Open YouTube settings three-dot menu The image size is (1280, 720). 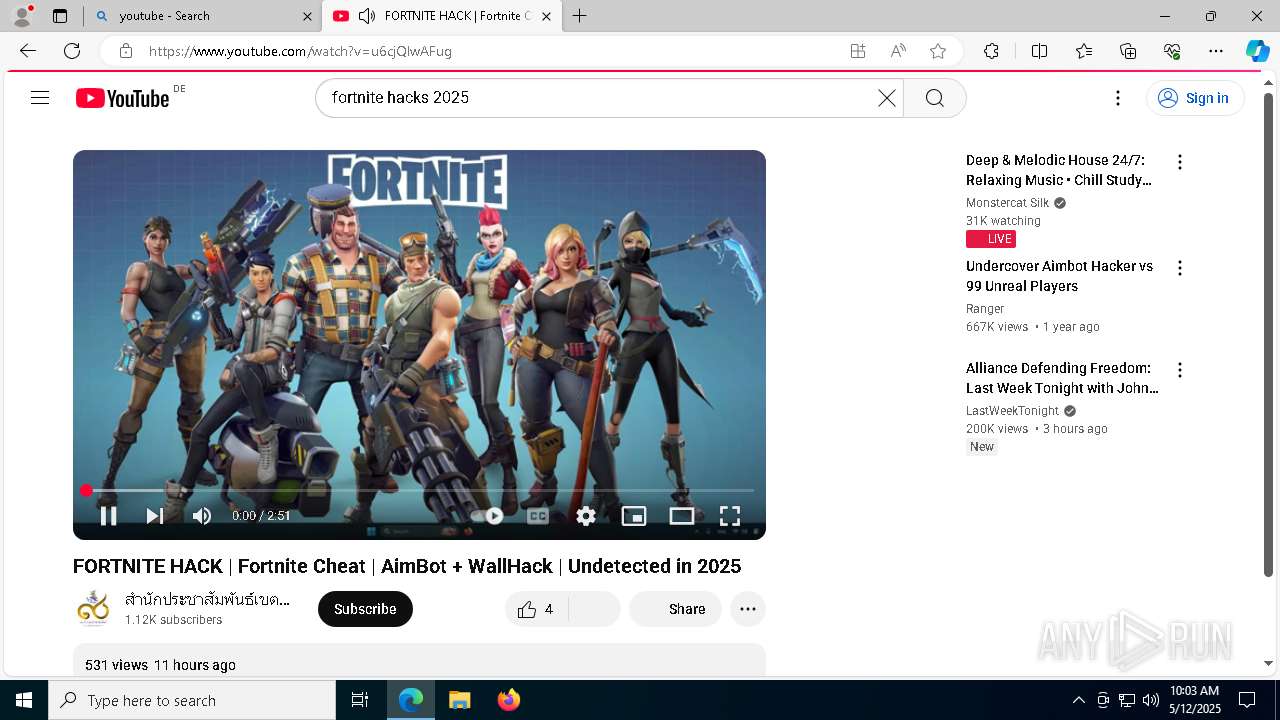[1118, 98]
